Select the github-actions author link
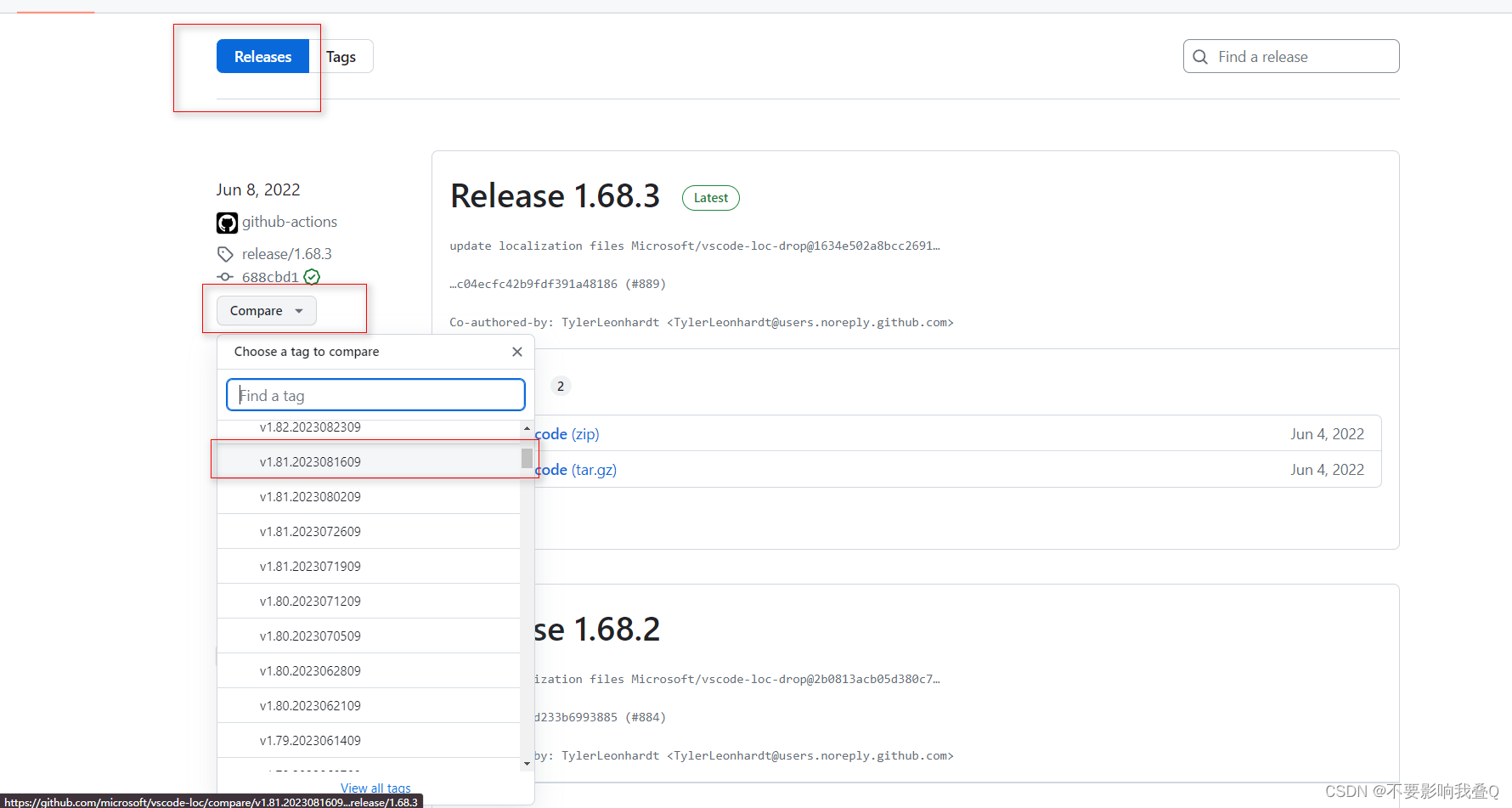Image resolution: width=1512 pixels, height=808 pixels. 290,222
